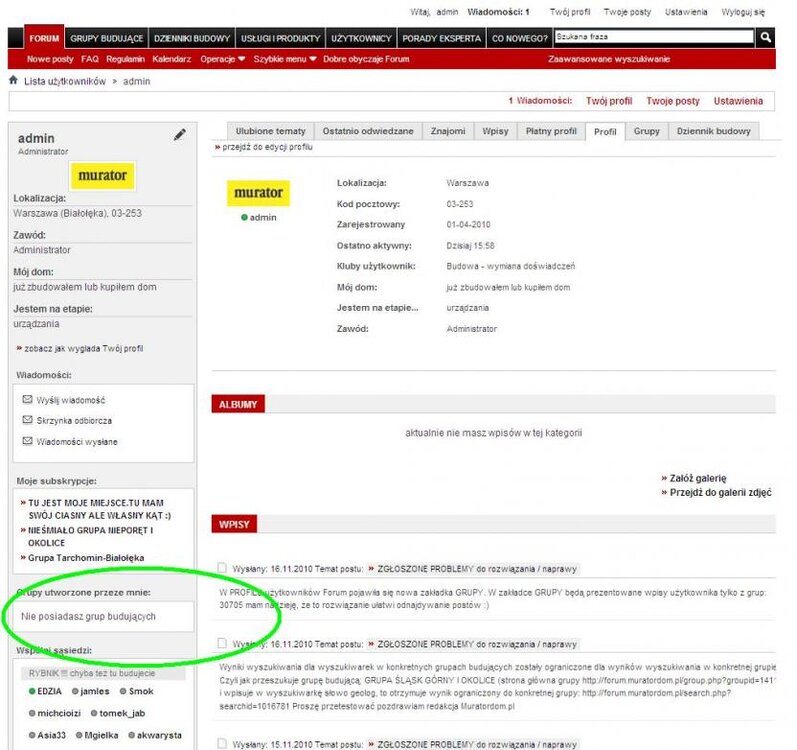Image resolution: width=797 pixels, height=750 pixels.
Task: Open the Dzienniki Budowy navigation menu
Action: (x=192, y=38)
